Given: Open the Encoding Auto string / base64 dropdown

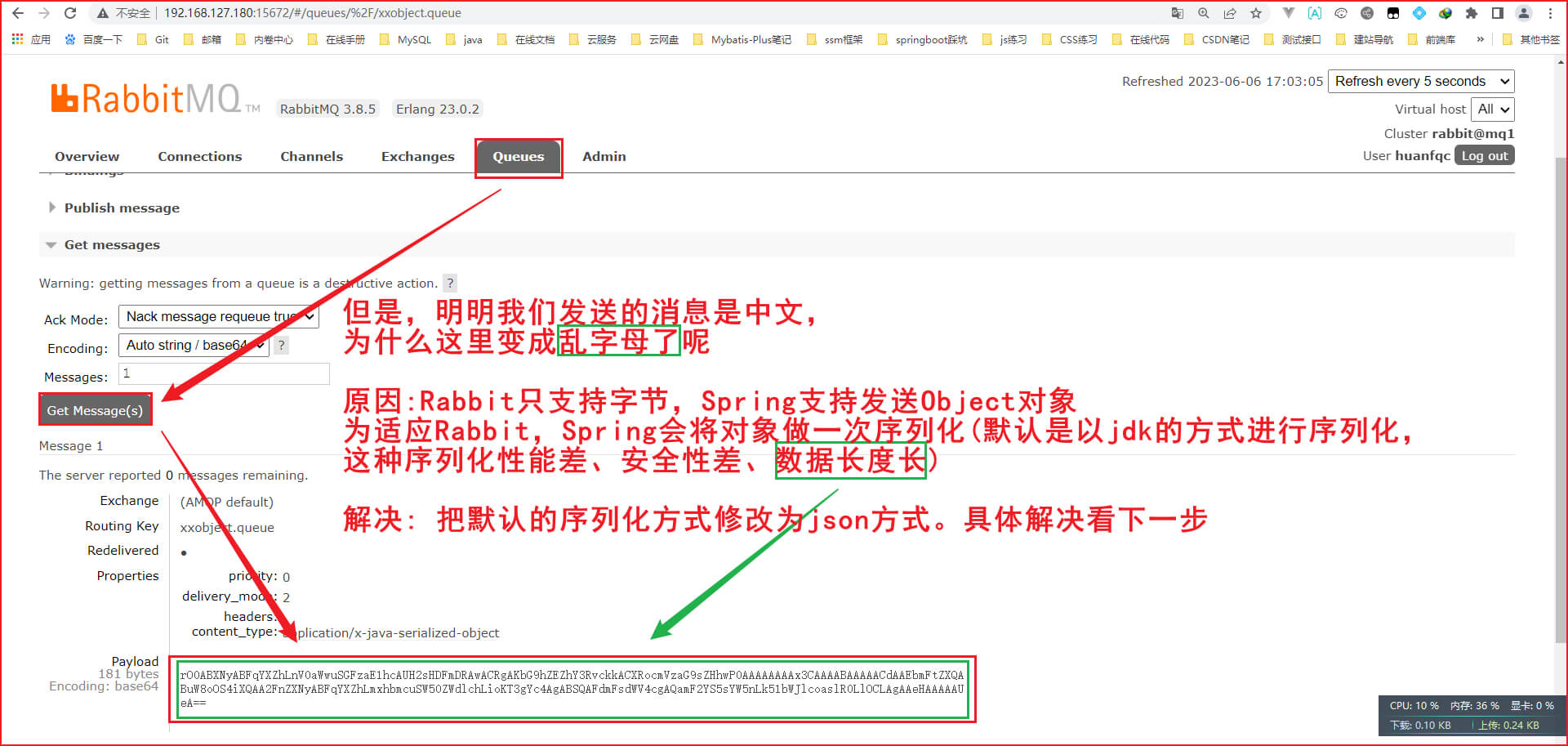Looking at the screenshot, I should tap(194, 345).
